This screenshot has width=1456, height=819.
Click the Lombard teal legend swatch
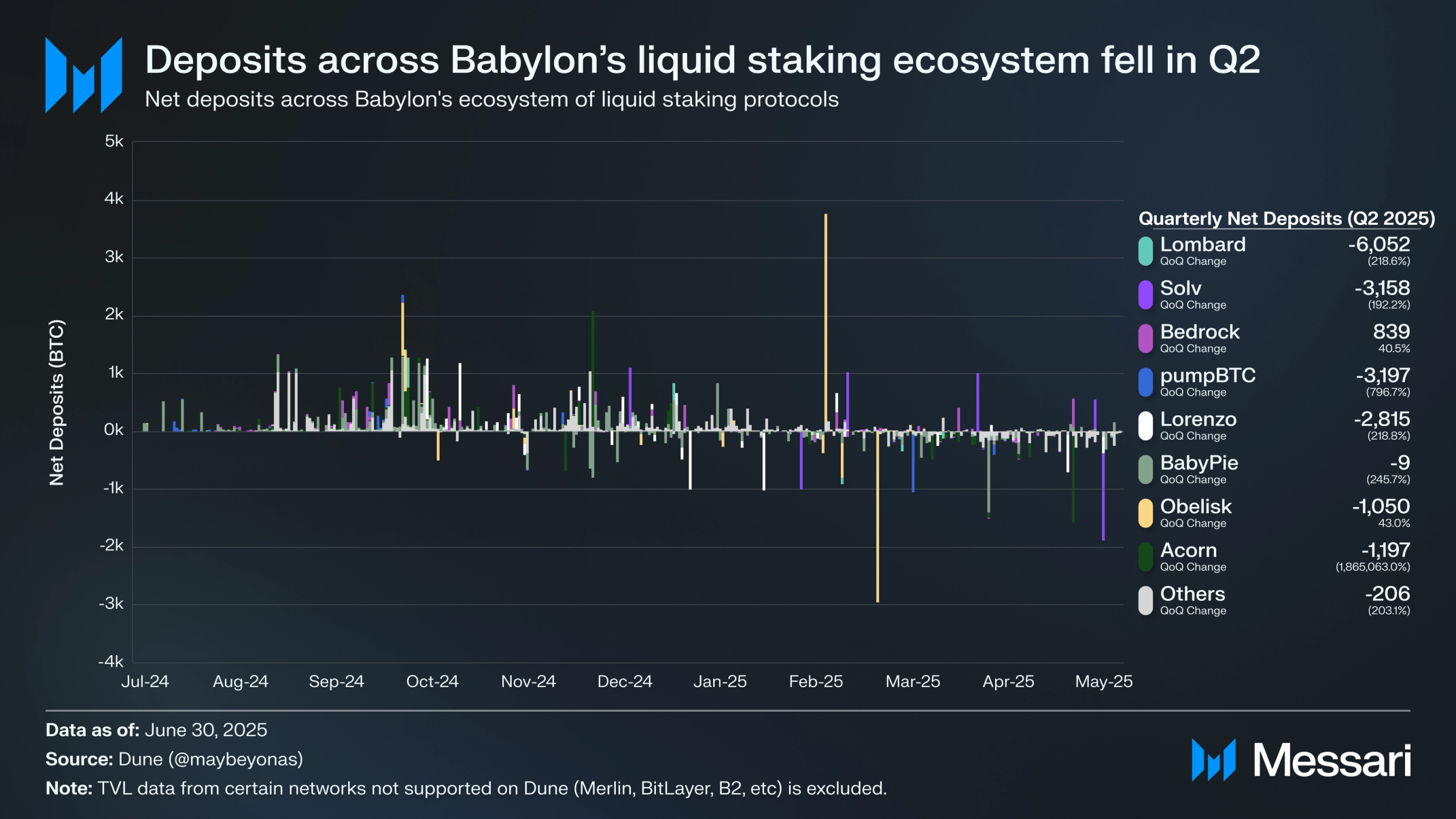pos(1145,251)
